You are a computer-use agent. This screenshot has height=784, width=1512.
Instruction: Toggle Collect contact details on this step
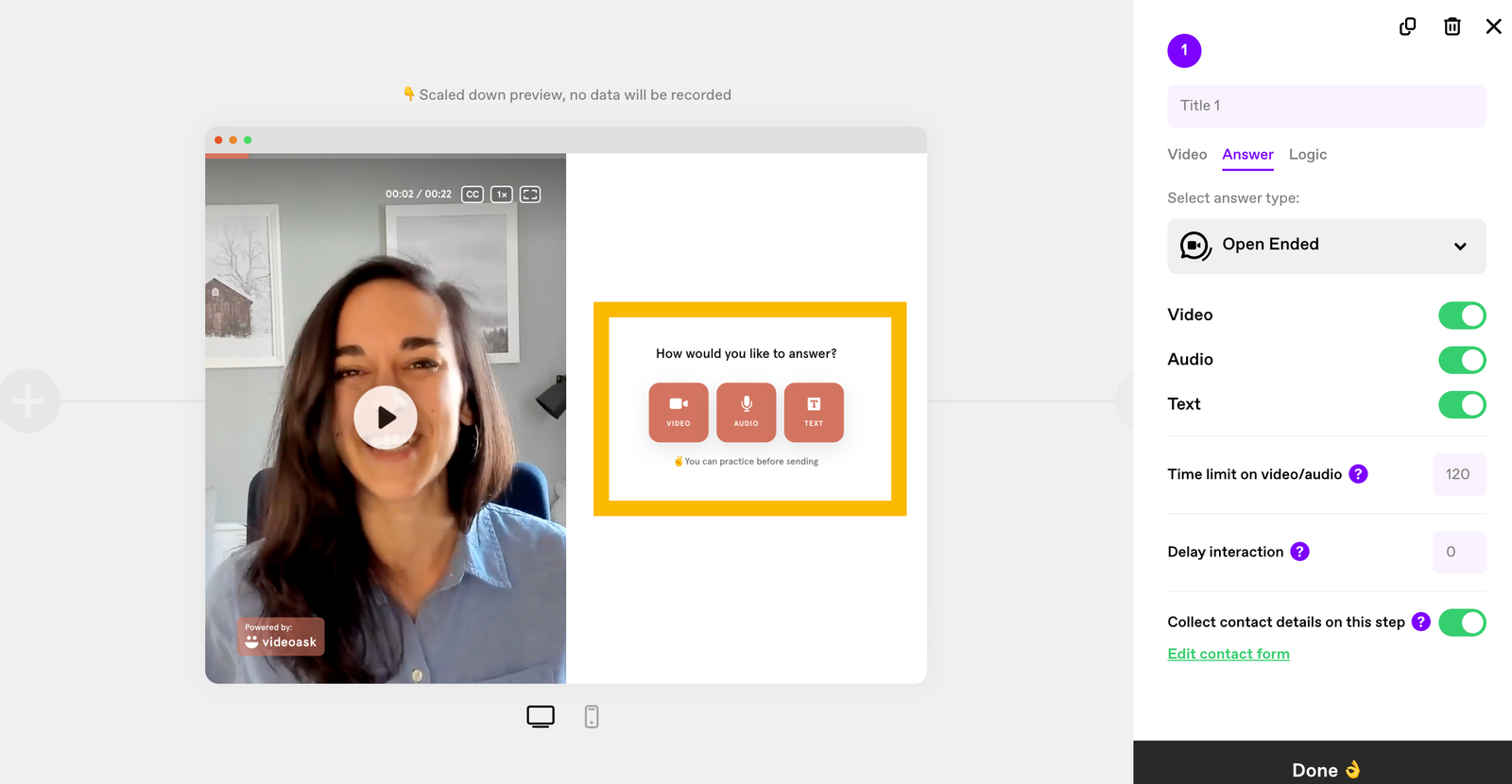click(x=1462, y=622)
